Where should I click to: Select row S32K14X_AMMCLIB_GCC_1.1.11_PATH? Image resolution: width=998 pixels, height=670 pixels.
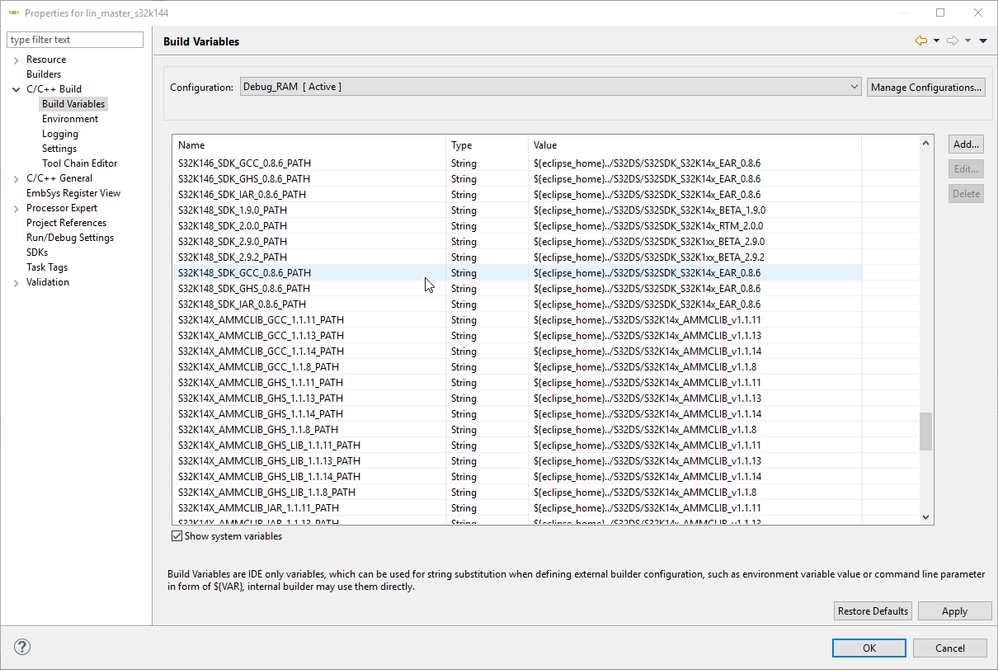[x=517, y=320]
